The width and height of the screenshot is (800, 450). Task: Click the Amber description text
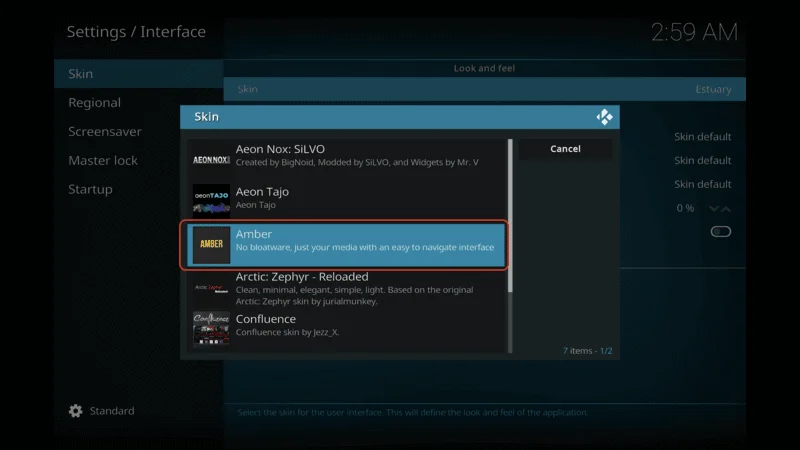pyautogui.click(x=365, y=247)
